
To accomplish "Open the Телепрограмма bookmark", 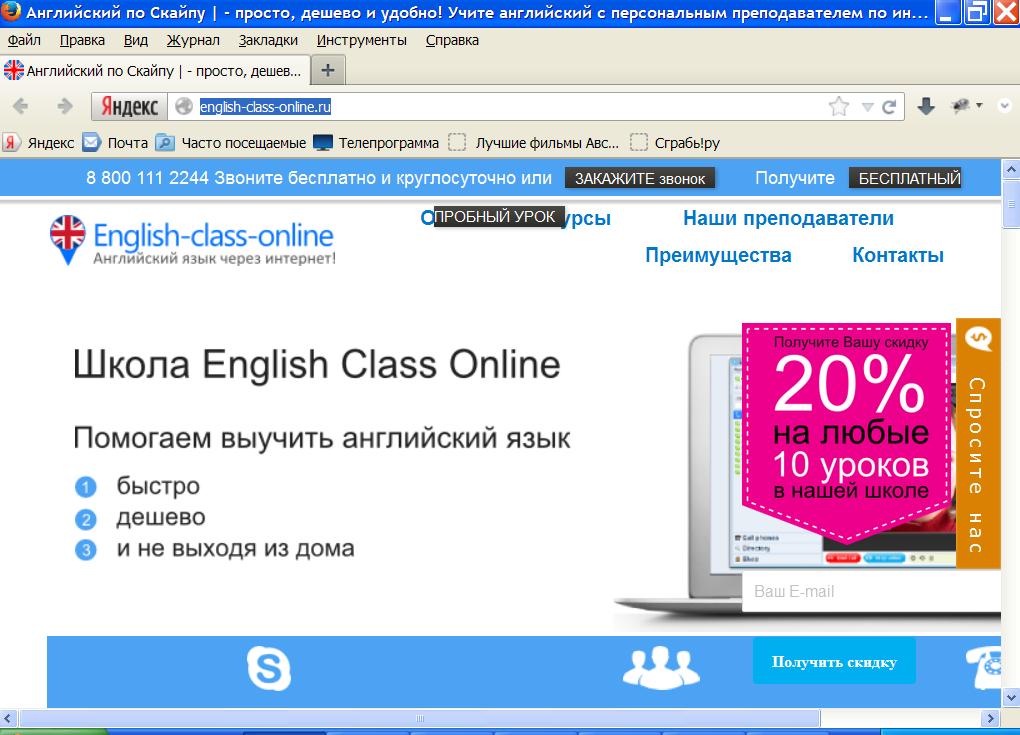I will pos(376,142).
